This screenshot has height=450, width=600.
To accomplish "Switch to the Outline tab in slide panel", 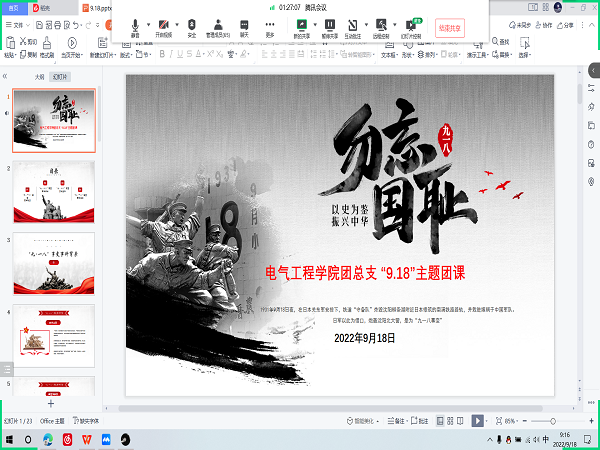I will click(x=39, y=76).
